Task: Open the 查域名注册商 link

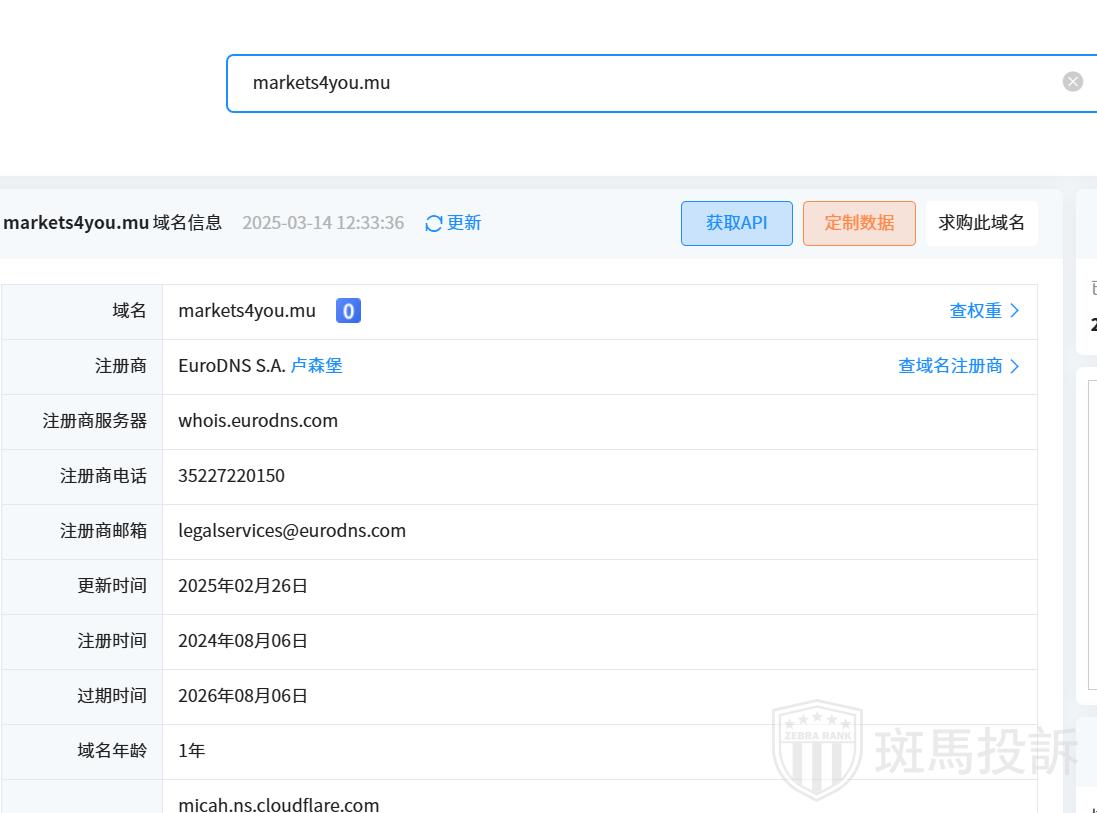Action: pyautogui.click(x=950, y=366)
